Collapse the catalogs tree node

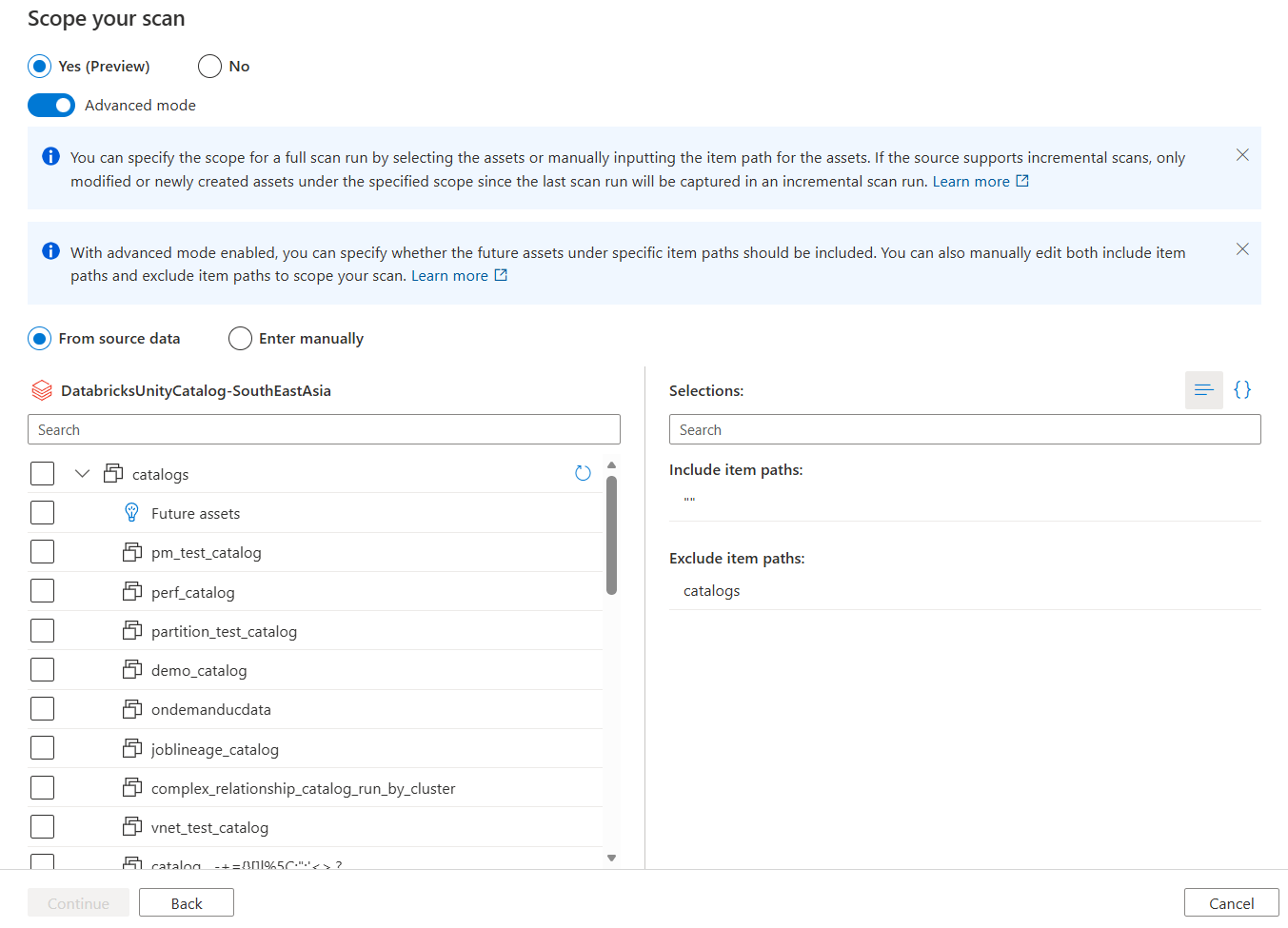click(82, 473)
